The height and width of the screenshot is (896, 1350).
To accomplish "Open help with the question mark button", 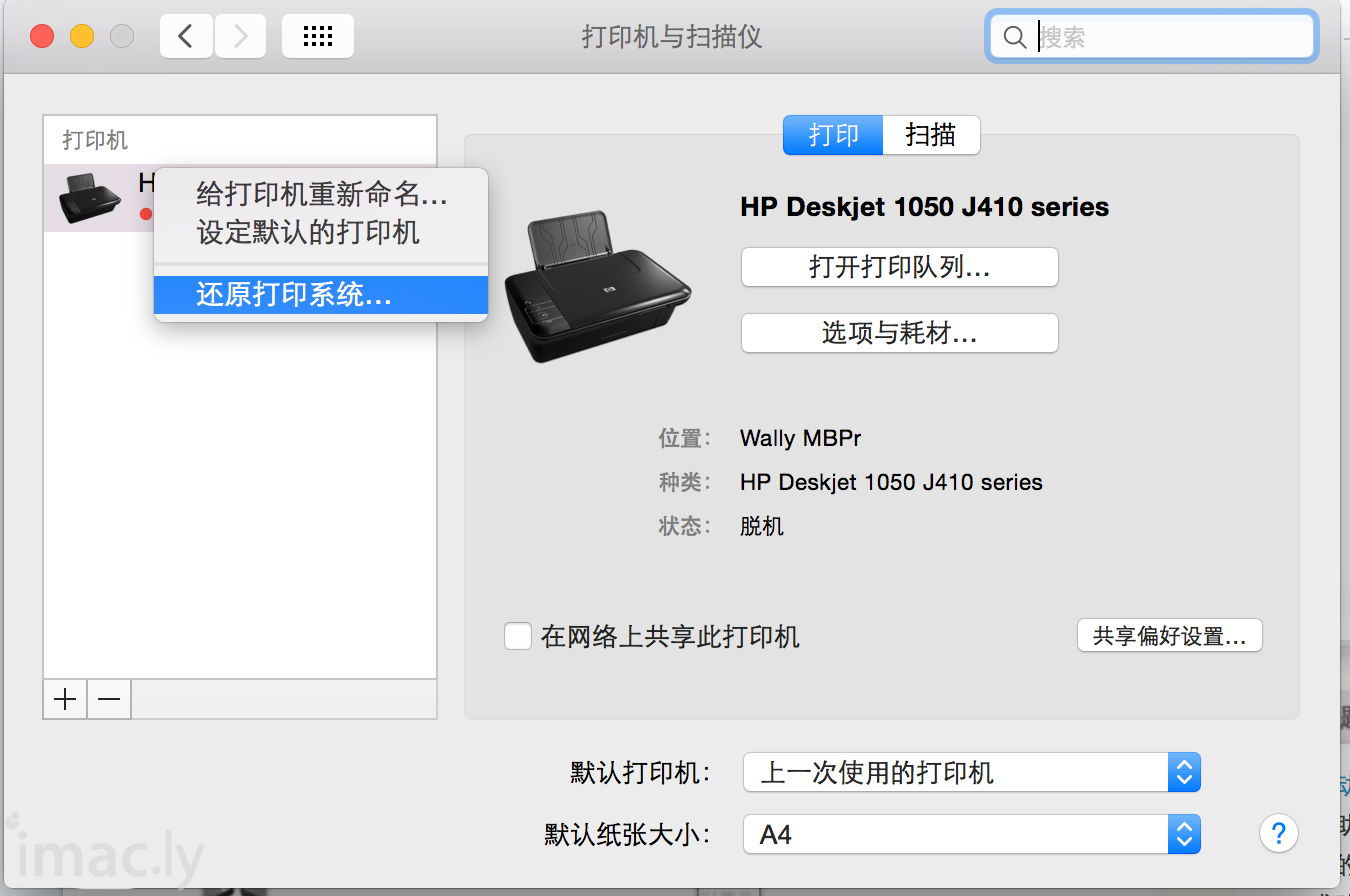I will click(x=1278, y=832).
